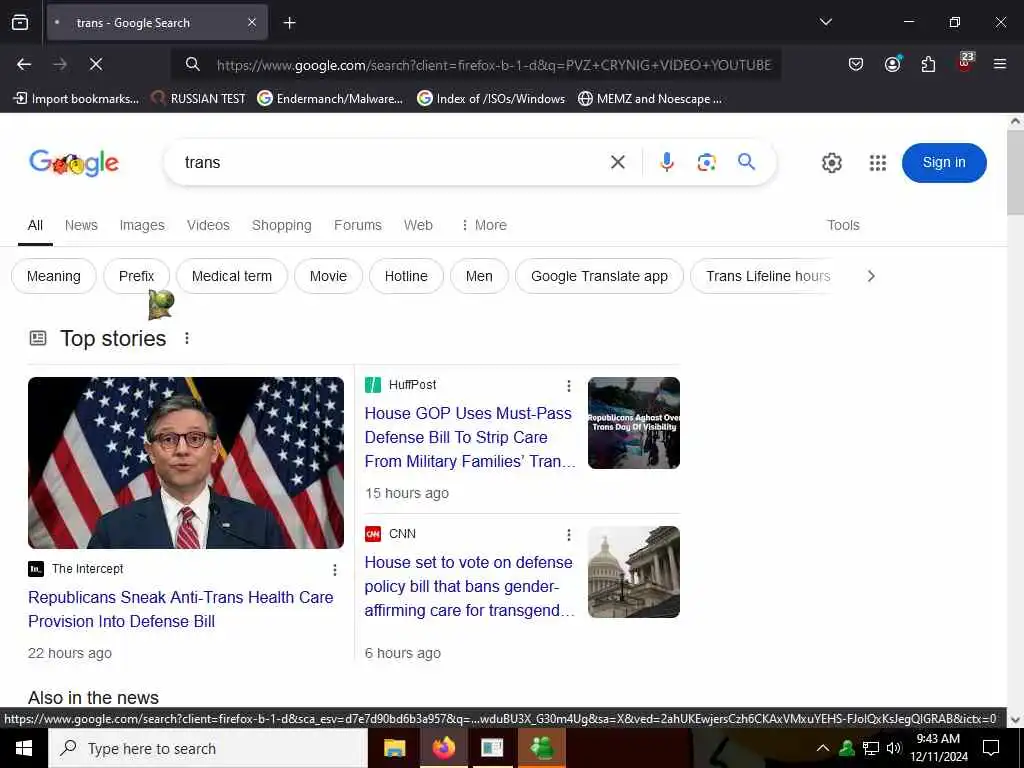Click the extension icon with 23 badge
The height and width of the screenshot is (768, 1024).
[965, 62]
